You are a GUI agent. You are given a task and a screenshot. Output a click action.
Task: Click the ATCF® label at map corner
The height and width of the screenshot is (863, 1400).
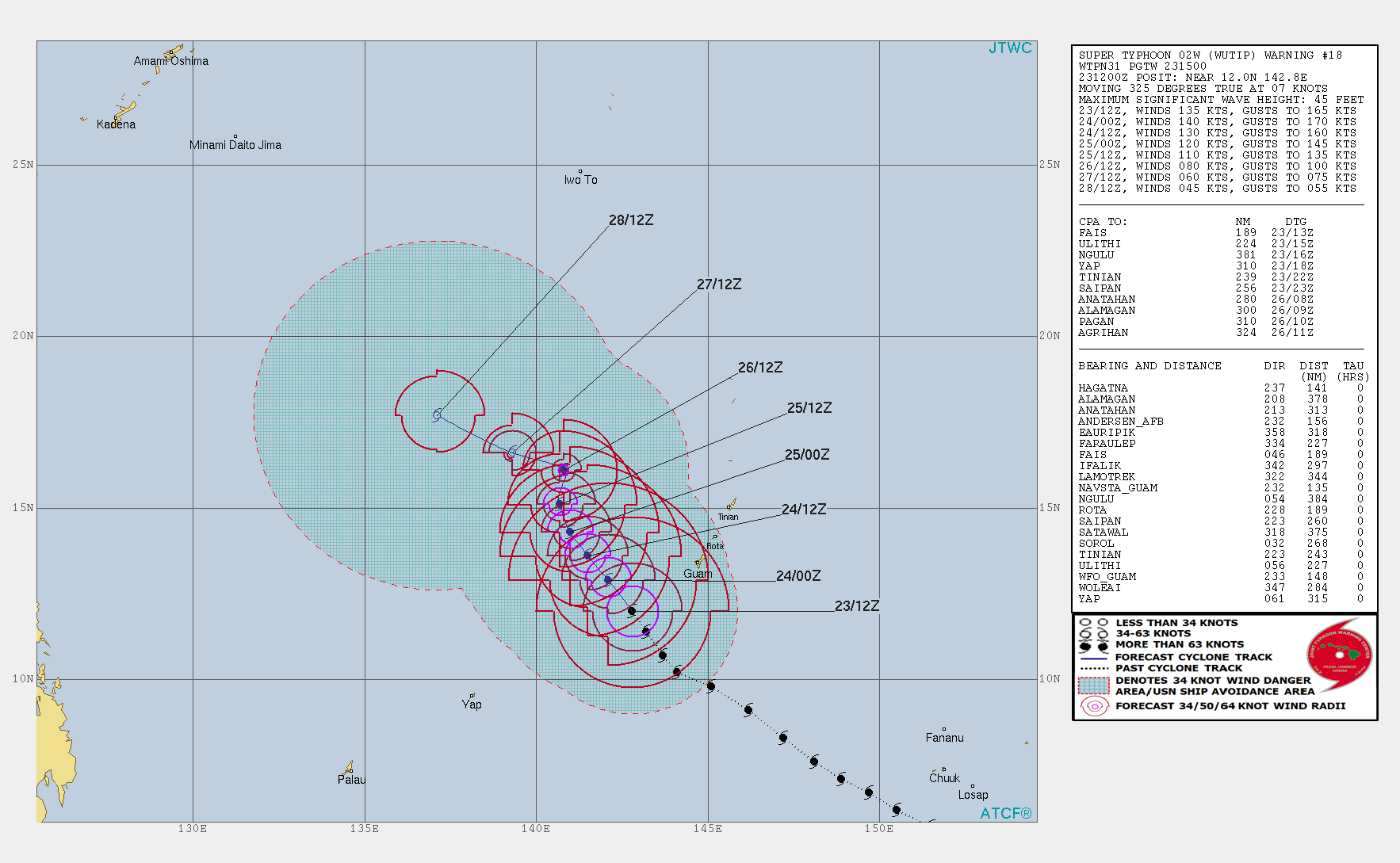click(1006, 813)
